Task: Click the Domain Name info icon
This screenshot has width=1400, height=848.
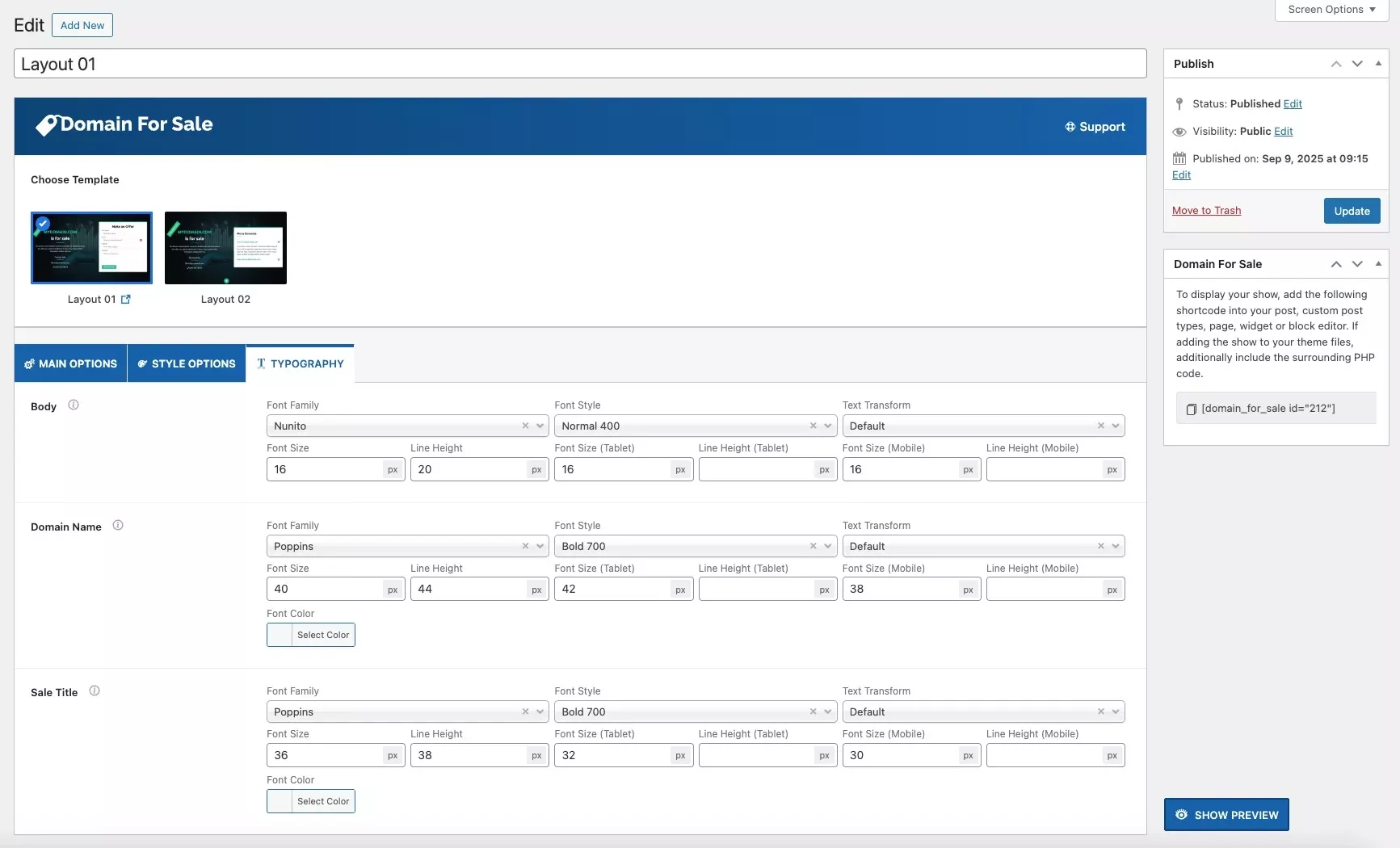Action: (118, 526)
